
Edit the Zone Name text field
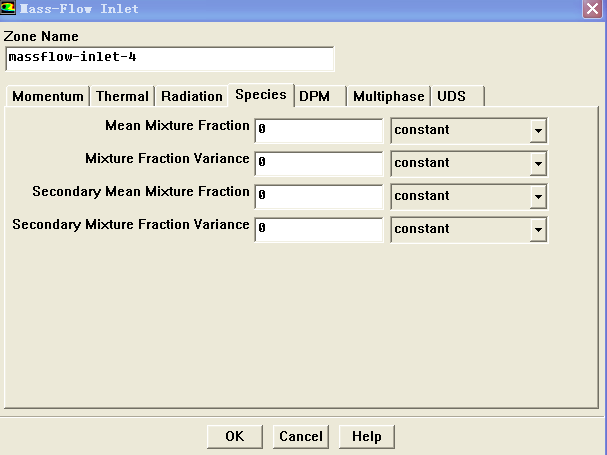tap(169, 58)
